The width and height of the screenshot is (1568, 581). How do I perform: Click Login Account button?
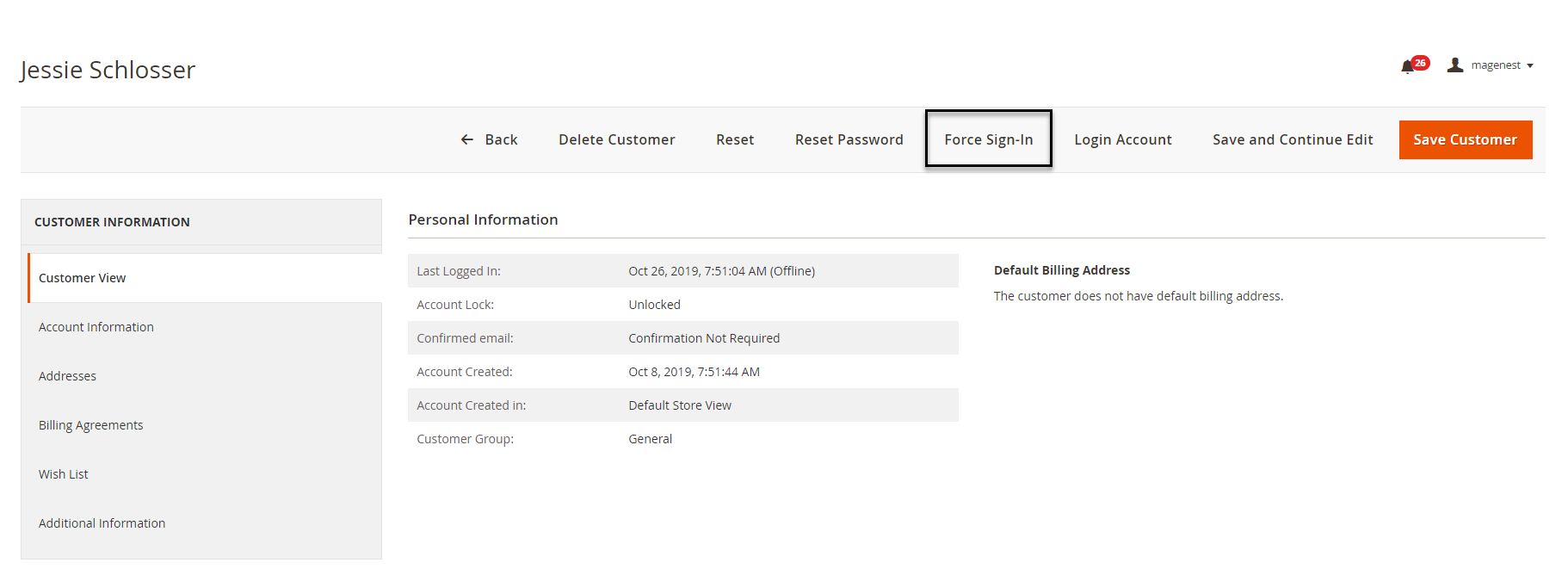pos(1123,139)
